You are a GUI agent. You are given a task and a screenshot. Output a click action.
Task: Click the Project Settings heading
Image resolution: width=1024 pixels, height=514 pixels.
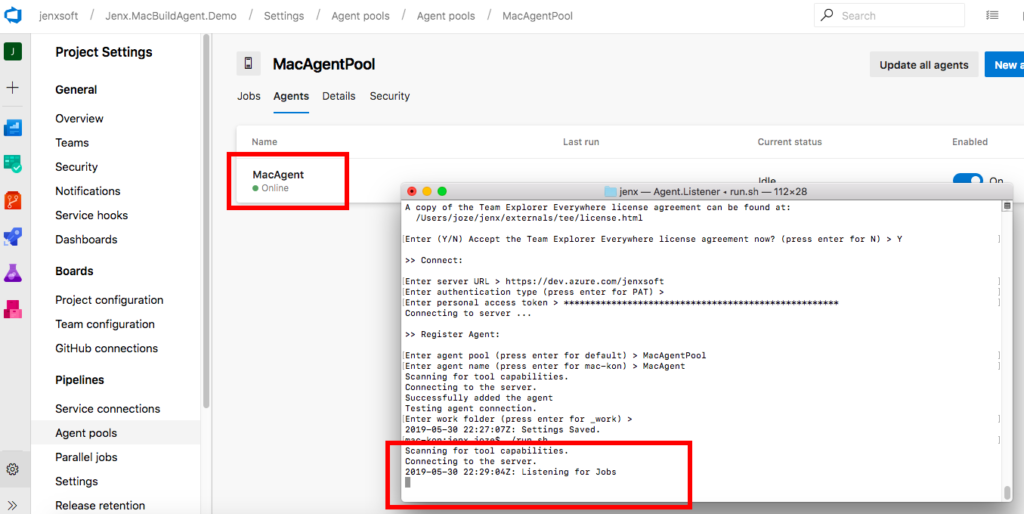click(x=104, y=52)
